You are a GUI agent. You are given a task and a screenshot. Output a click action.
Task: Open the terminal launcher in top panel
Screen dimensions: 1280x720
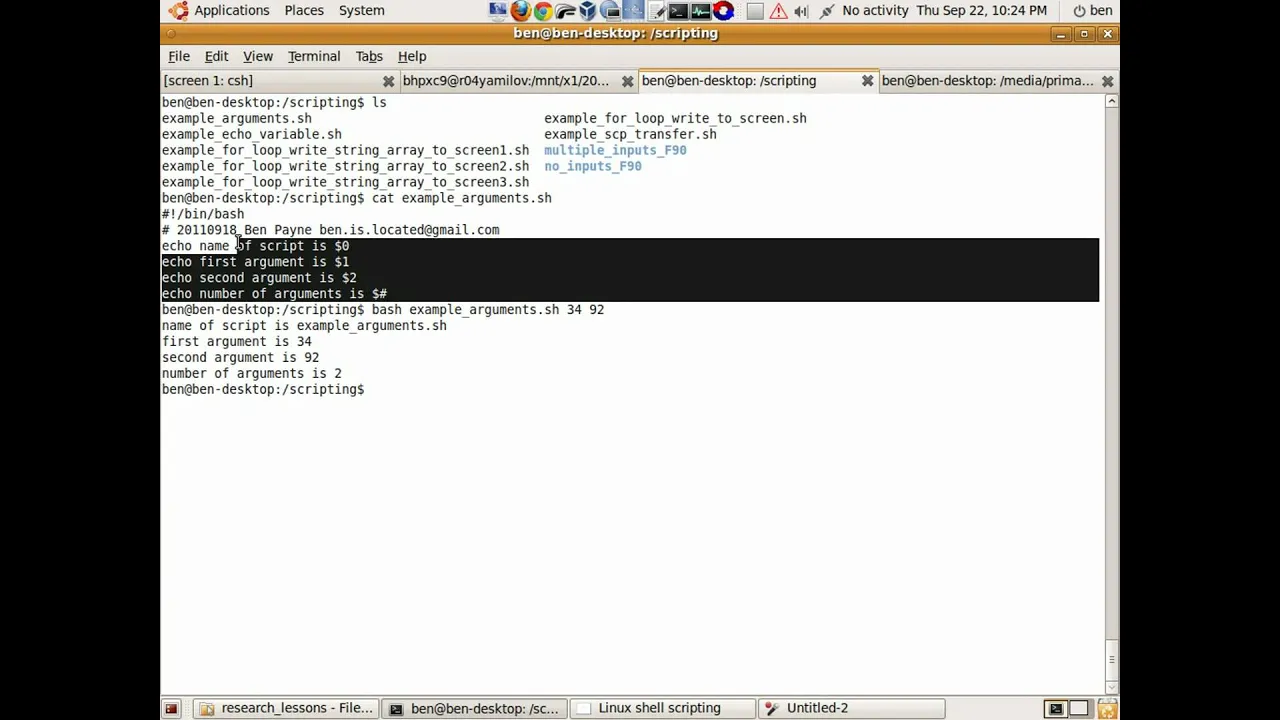click(x=678, y=11)
